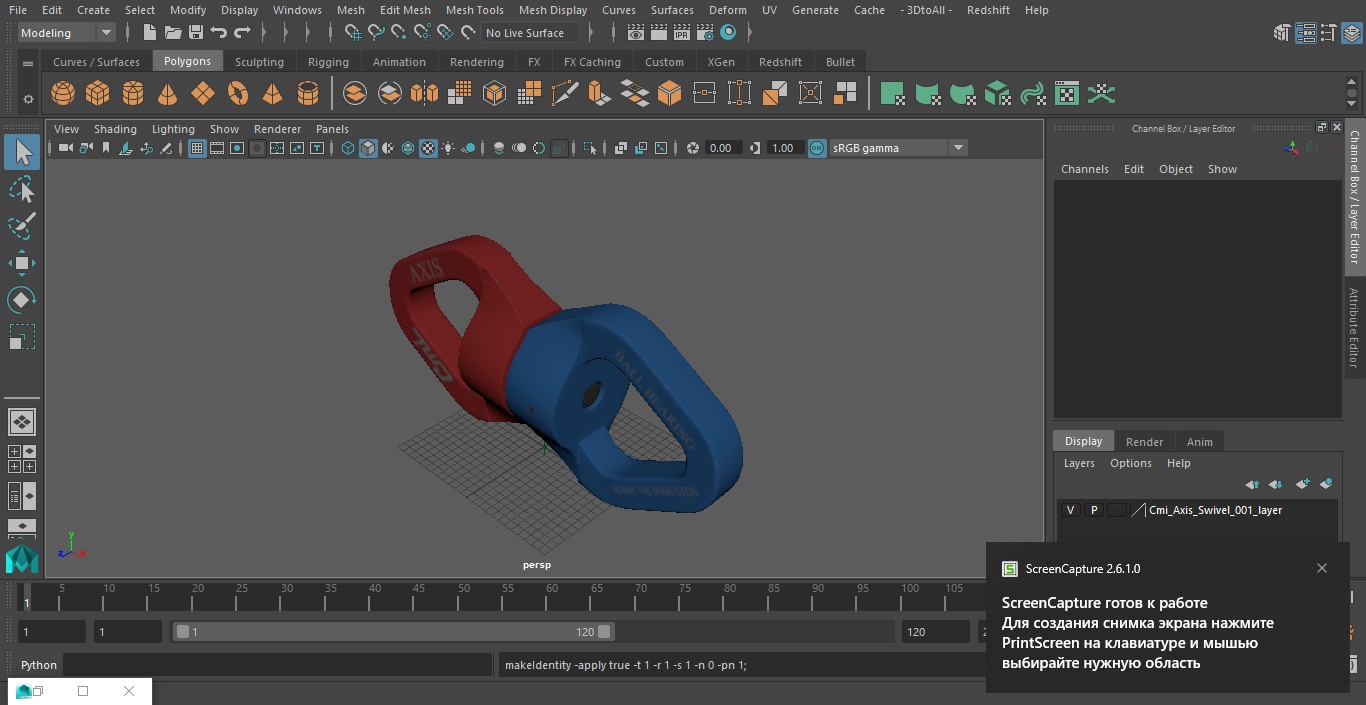Click the Save scene icon

[196, 33]
